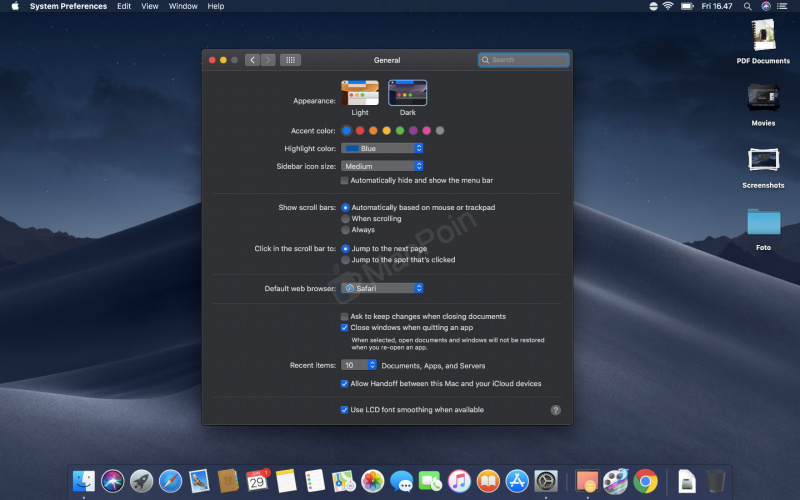
Task: Open the View menu
Action: point(149,6)
